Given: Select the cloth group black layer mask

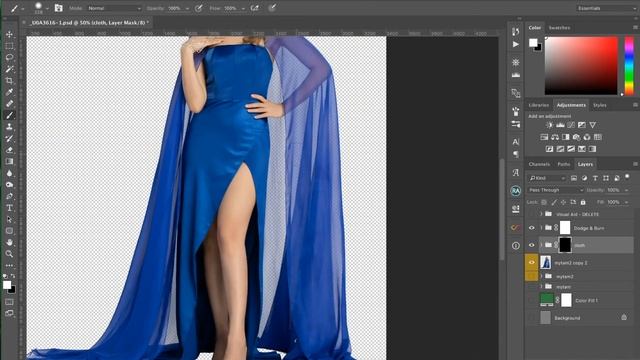Looking at the screenshot, I should pos(564,245).
